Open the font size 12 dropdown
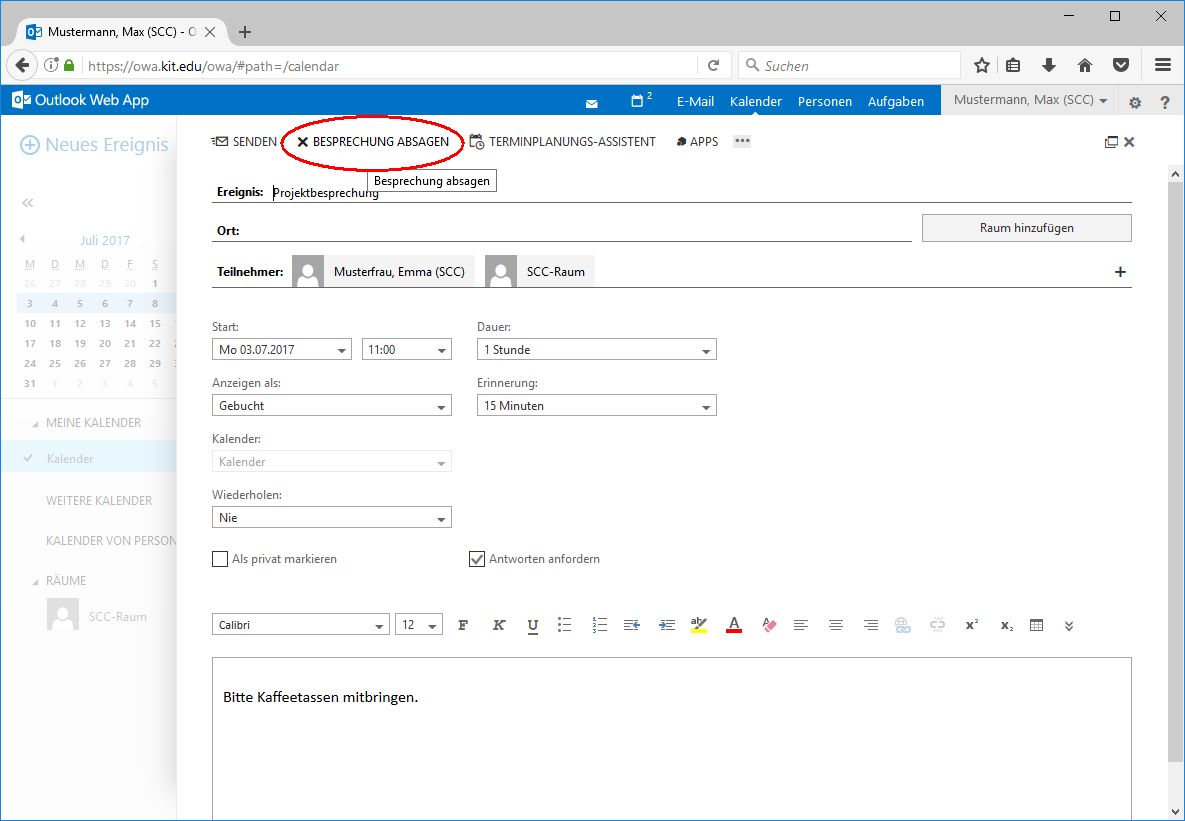Viewport: 1185px width, 821px height. pyautogui.click(x=419, y=624)
